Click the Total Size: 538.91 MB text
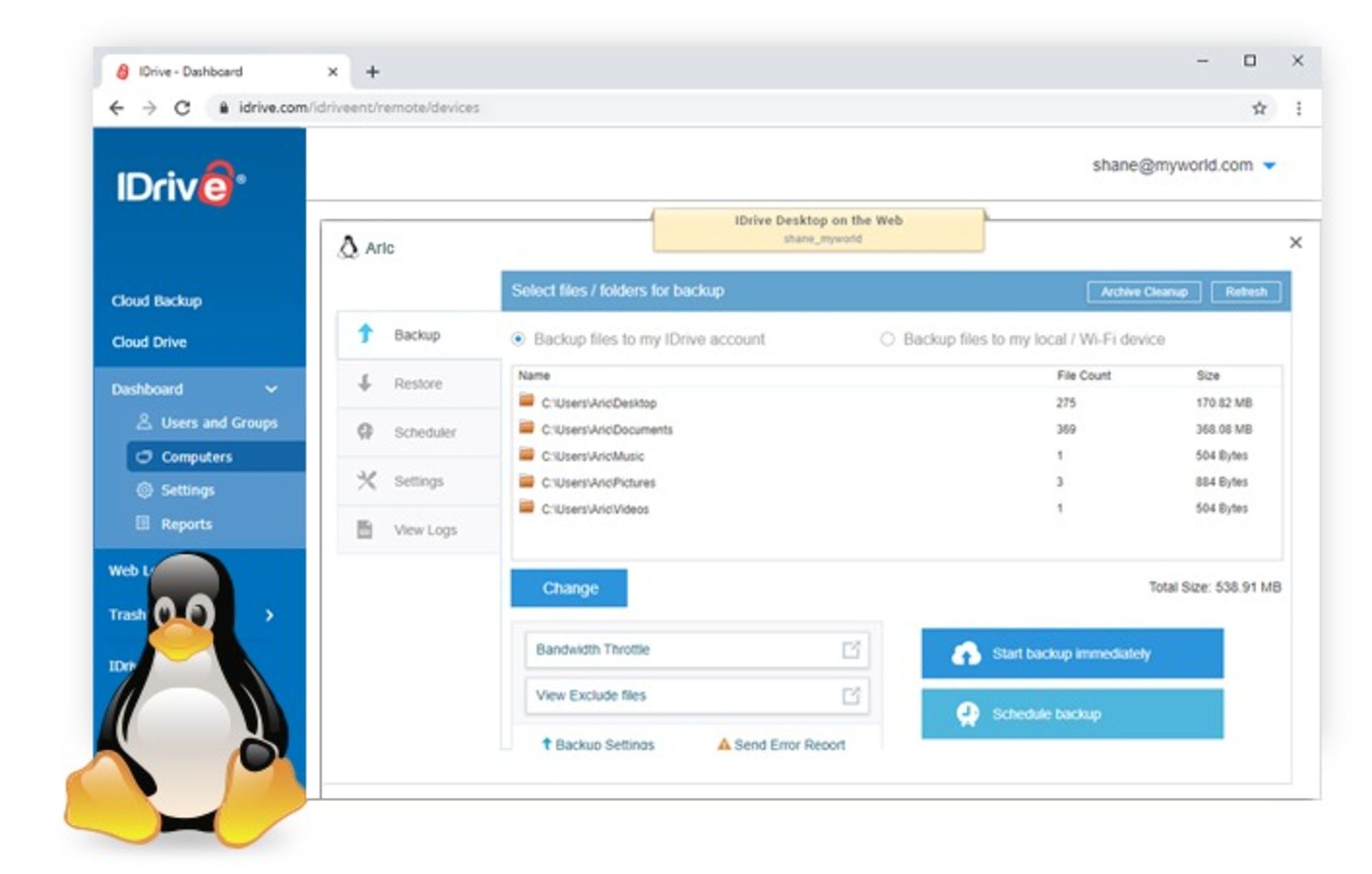The width and height of the screenshot is (1372, 874). pos(1215,587)
